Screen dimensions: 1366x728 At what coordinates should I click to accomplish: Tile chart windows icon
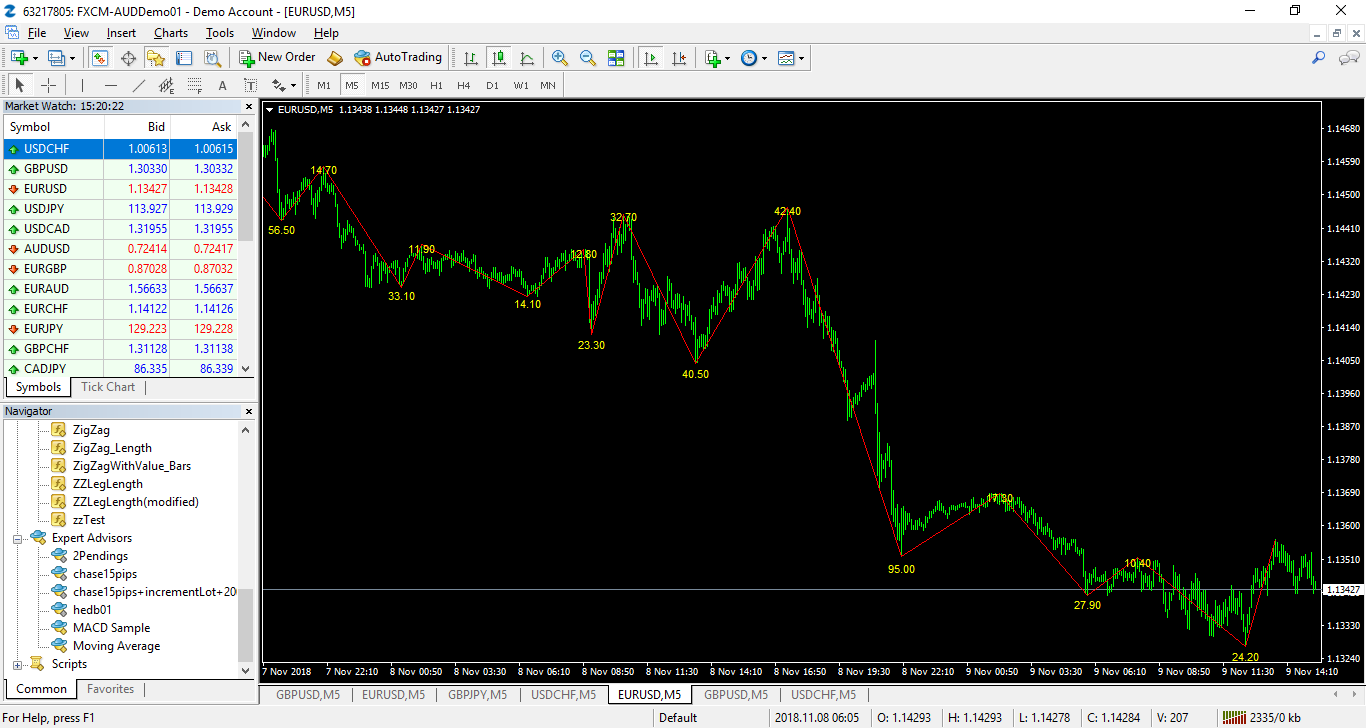616,58
